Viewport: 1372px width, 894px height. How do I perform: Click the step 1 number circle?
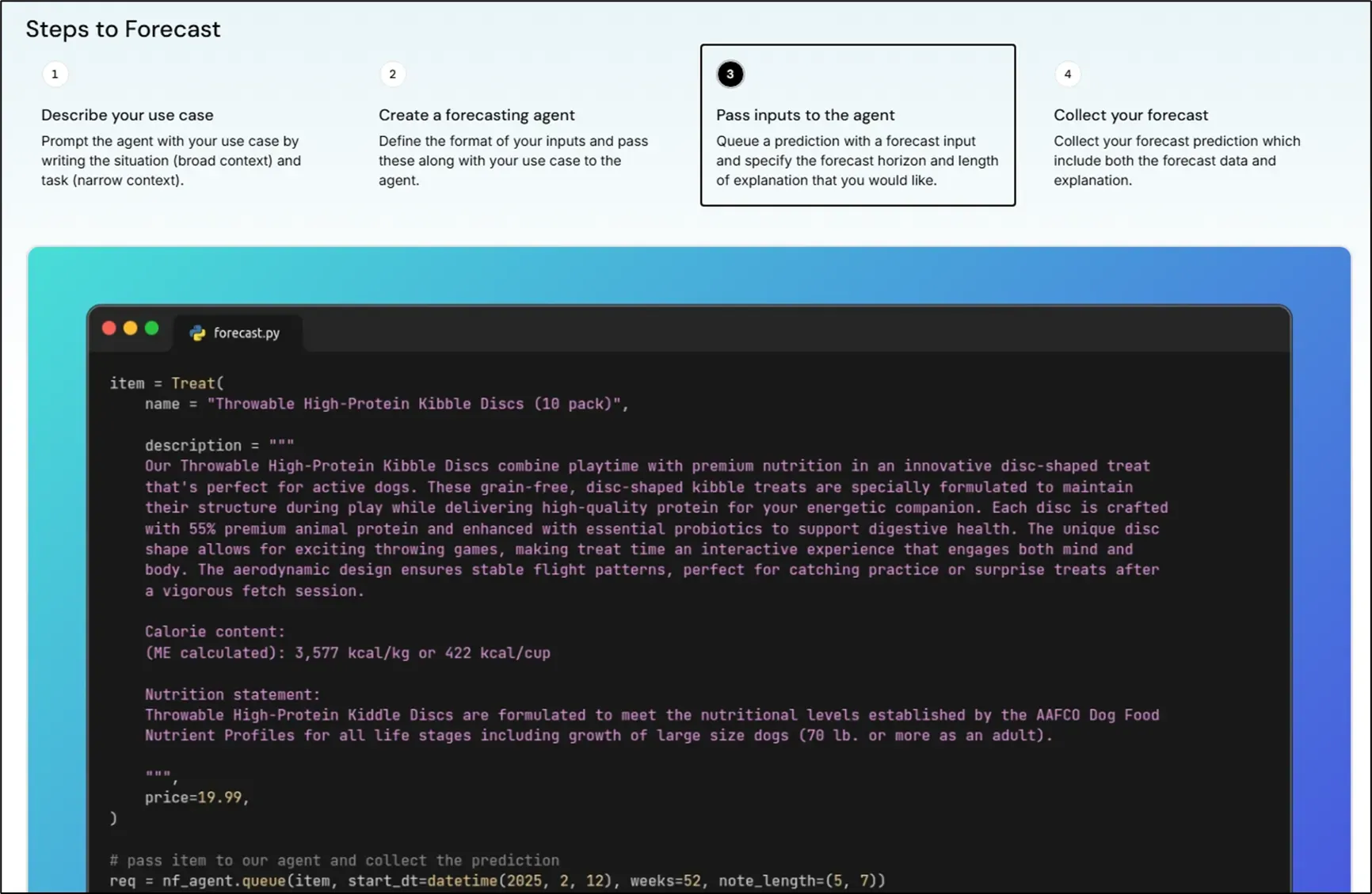coord(55,74)
